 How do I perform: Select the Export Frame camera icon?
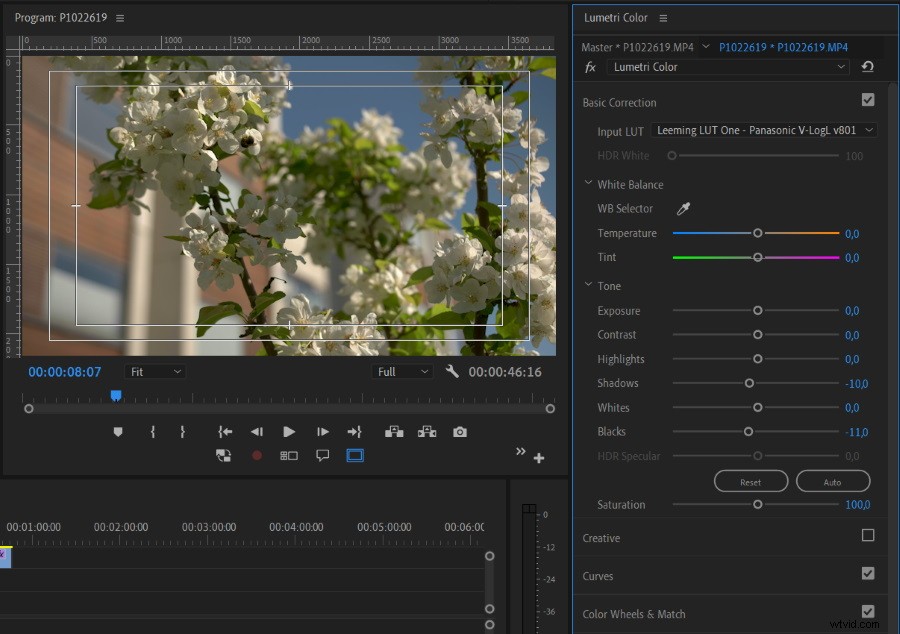(459, 431)
